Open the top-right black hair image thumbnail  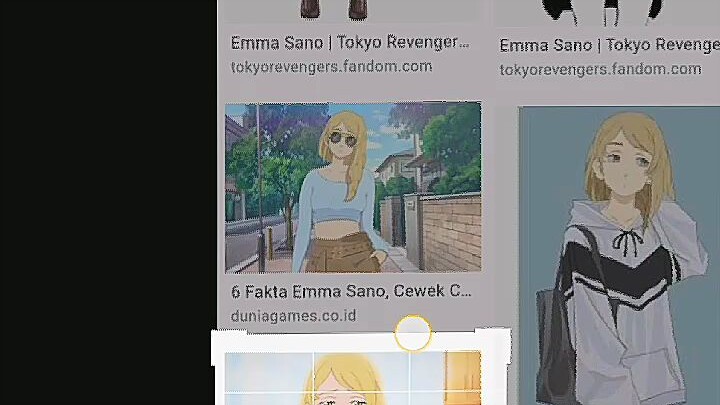608,12
